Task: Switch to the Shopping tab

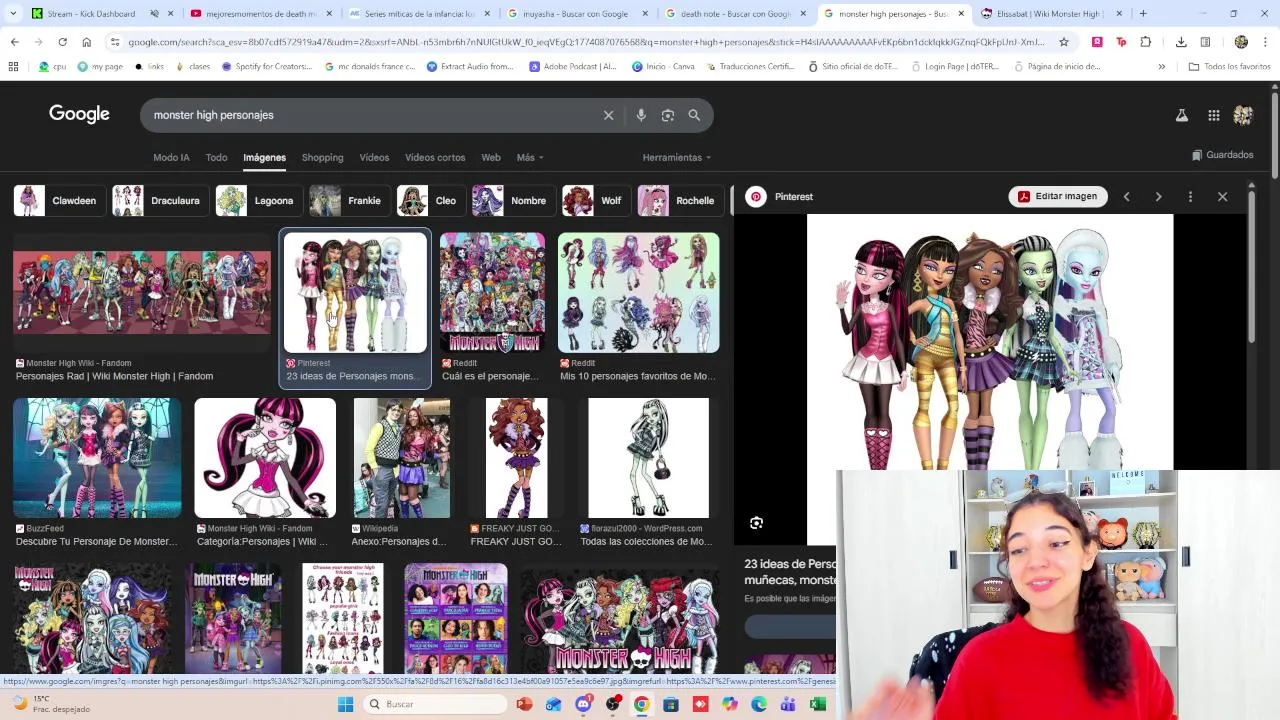Action: (322, 158)
